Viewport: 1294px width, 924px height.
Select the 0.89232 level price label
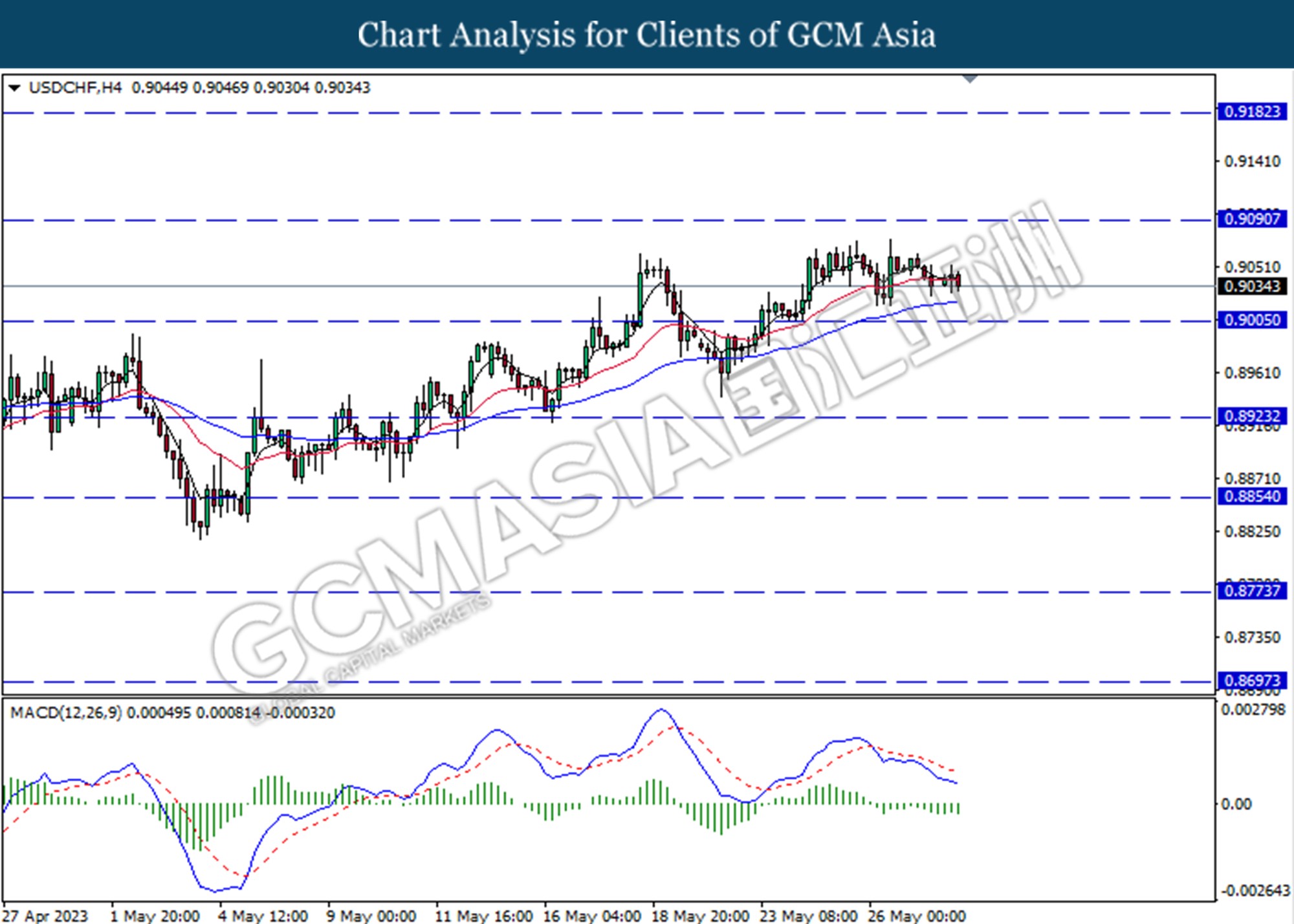1252,415
